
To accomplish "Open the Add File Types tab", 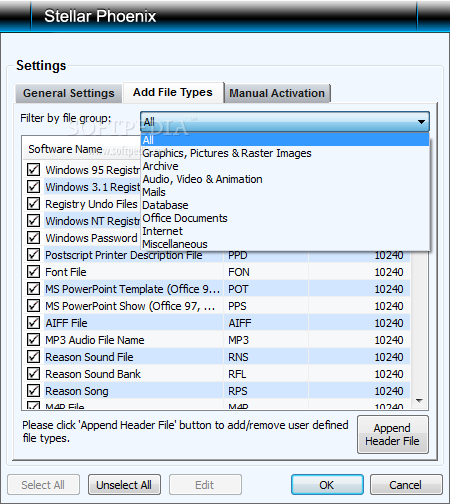I will coord(173,92).
